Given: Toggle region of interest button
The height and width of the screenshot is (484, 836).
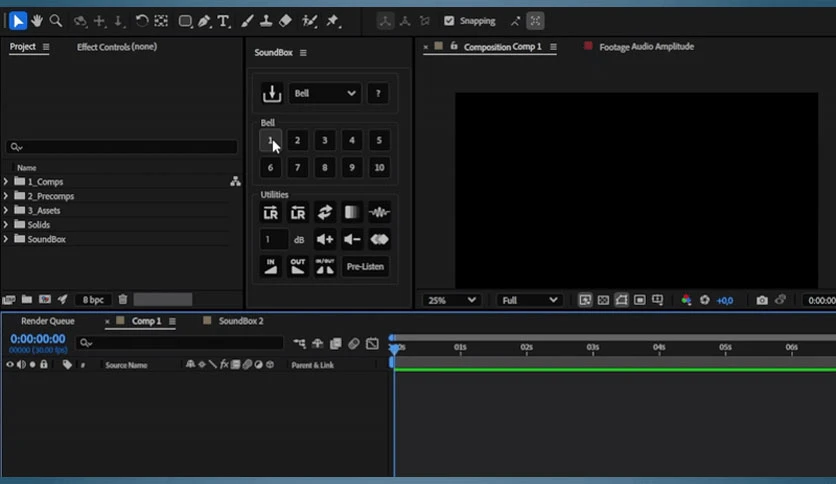Looking at the screenshot, I should click(639, 300).
